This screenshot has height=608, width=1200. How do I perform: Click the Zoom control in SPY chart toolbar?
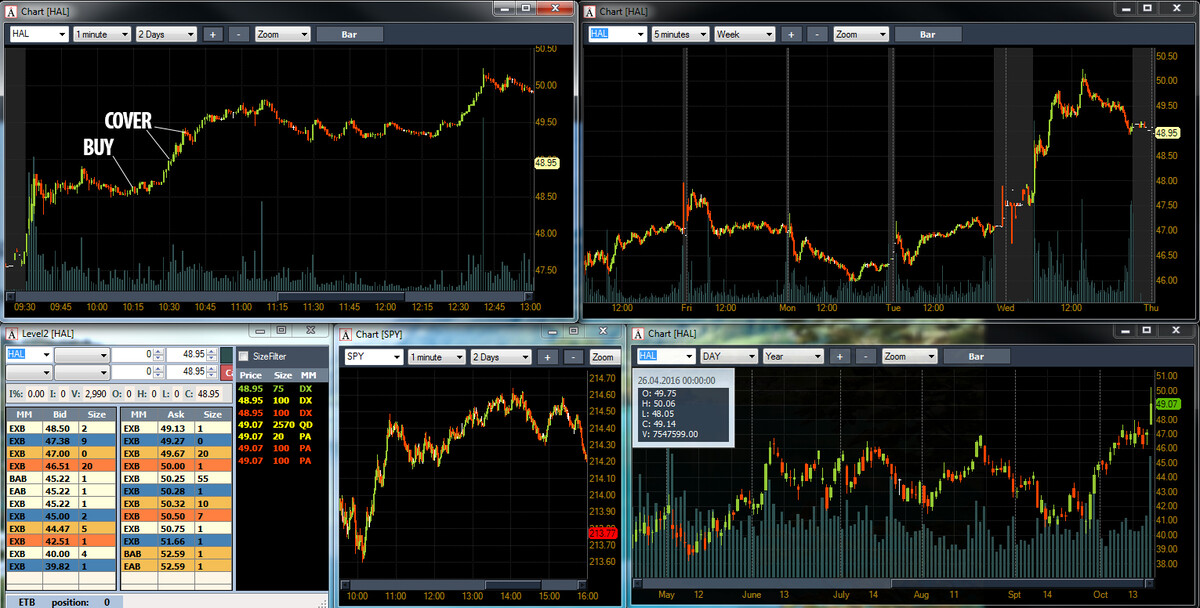[x=603, y=357]
